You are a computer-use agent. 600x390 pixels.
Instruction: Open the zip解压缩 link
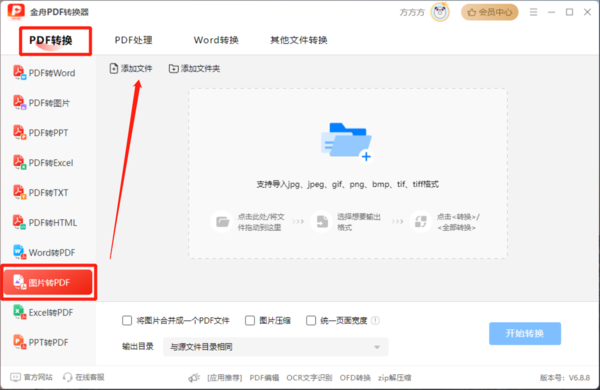click(395, 378)
